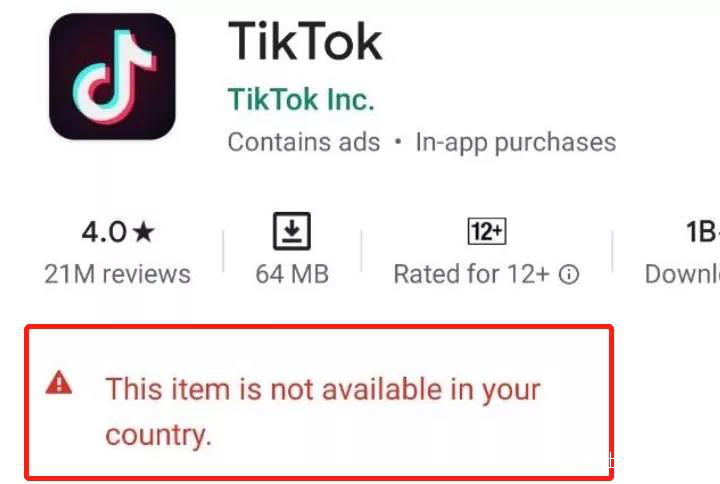This screenshot has height=484, width=720.
Task: Click the red warning triangle icon
Action: [x=59, y=383]
